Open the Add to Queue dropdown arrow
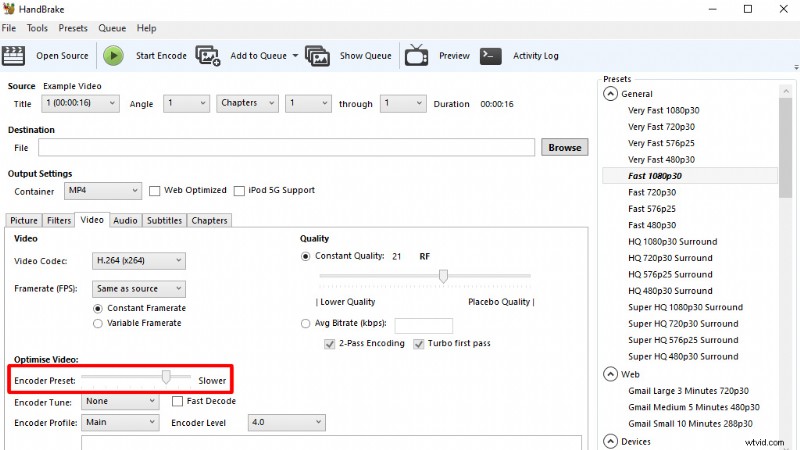Screen dimensions: 800x450 pyautogui.click(x=295, y=56)
